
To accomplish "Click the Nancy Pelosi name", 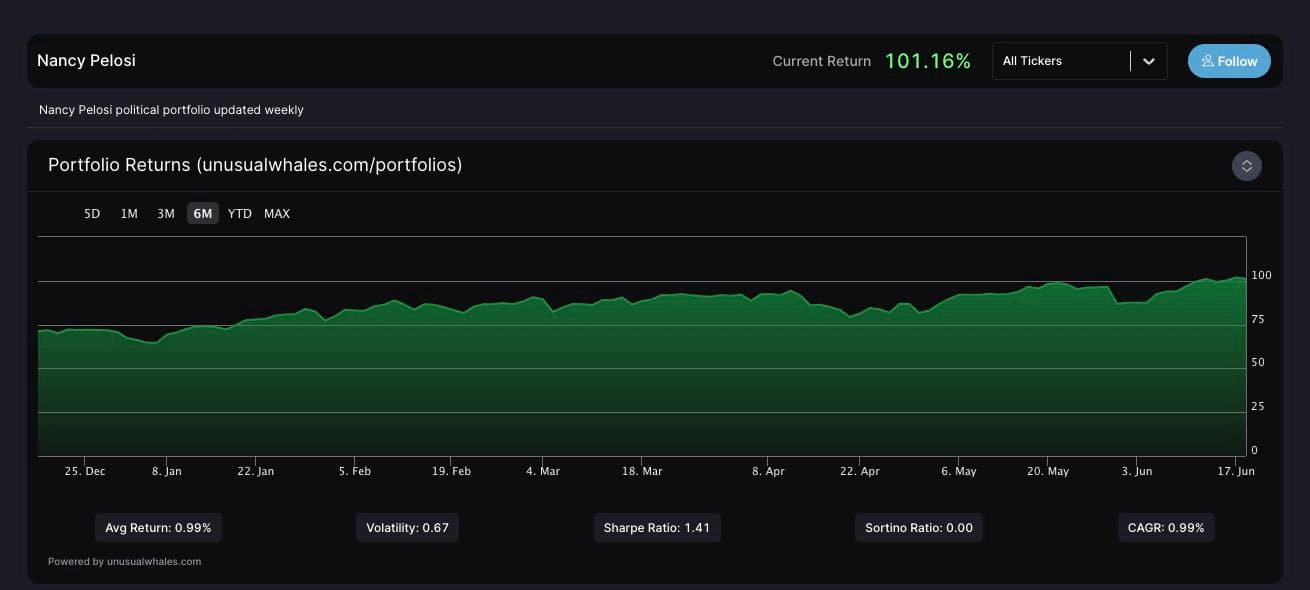I will (86, 60).
